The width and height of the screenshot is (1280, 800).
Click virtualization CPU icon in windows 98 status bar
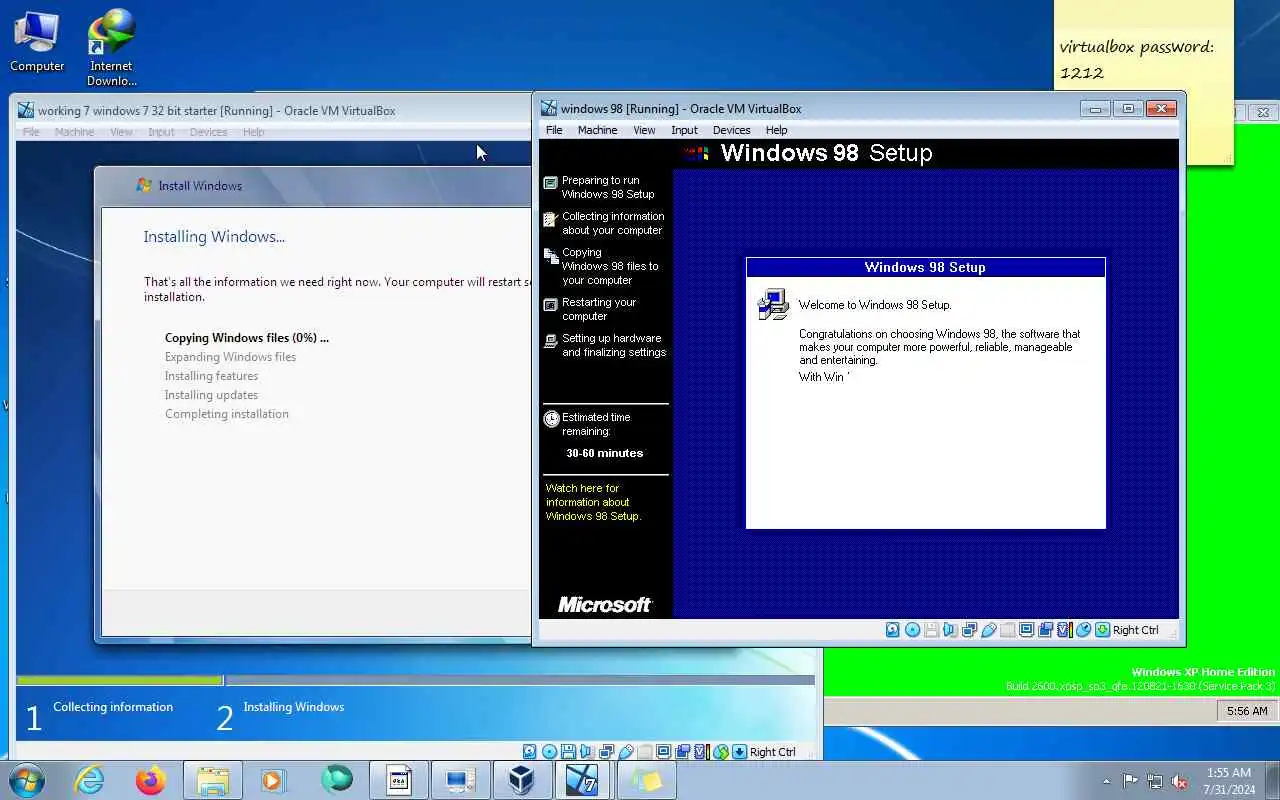pos(1065,630)
